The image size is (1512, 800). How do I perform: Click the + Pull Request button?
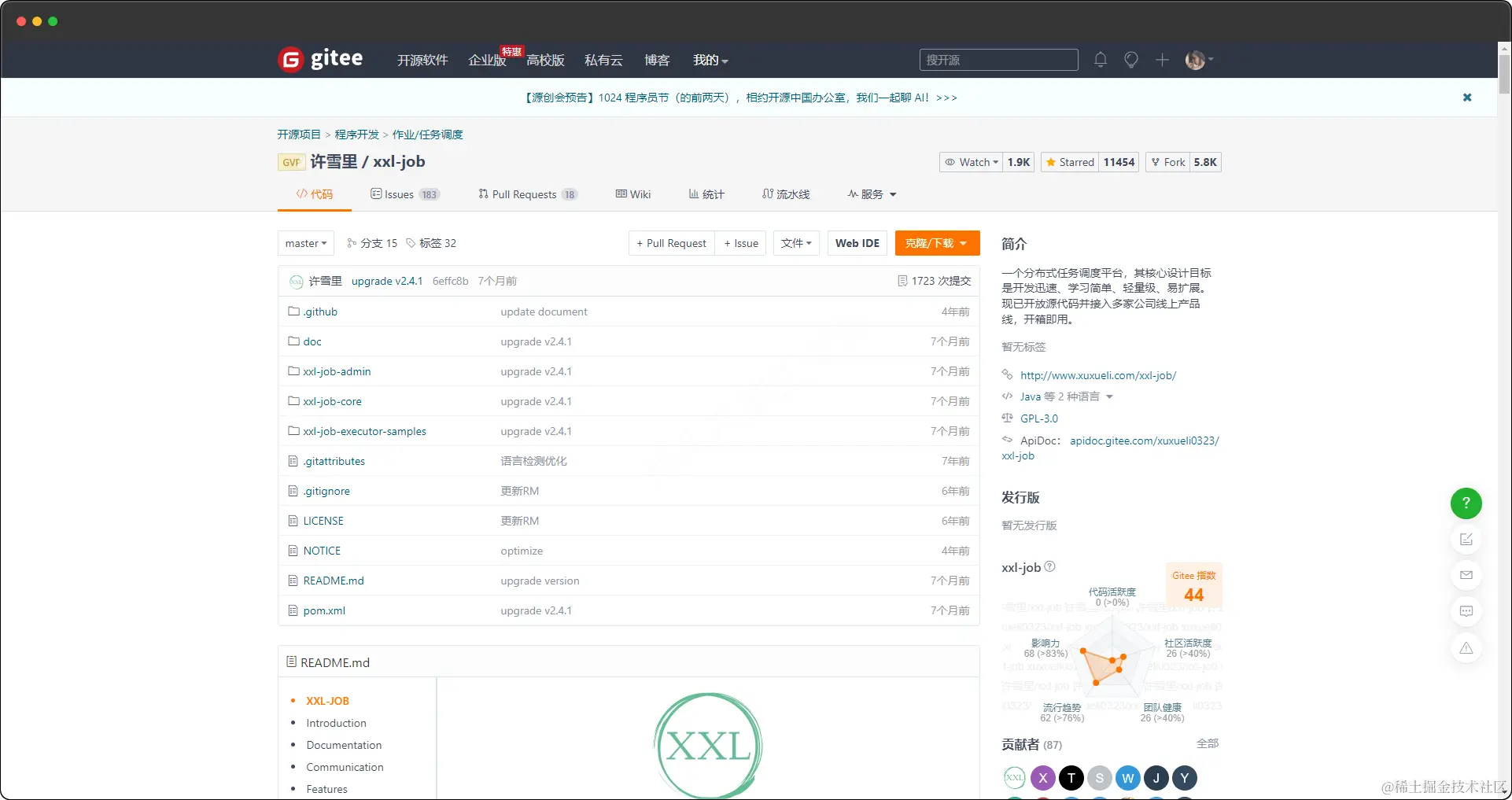(x=672, y=243)
